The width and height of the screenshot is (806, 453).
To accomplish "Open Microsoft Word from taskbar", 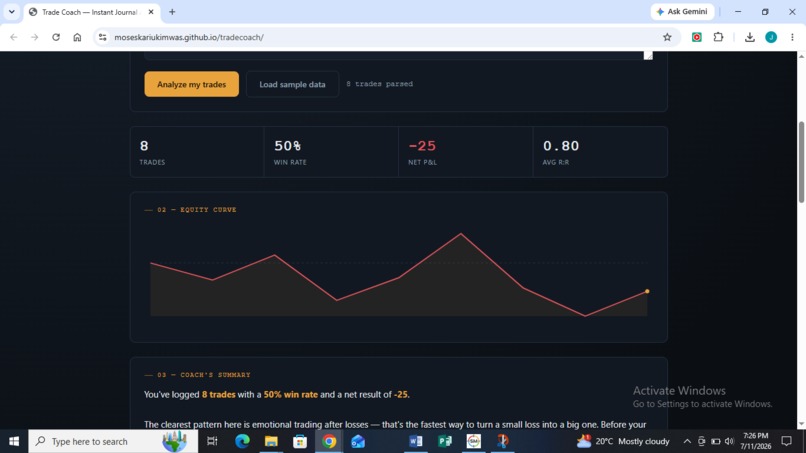I will coord(416,441).
